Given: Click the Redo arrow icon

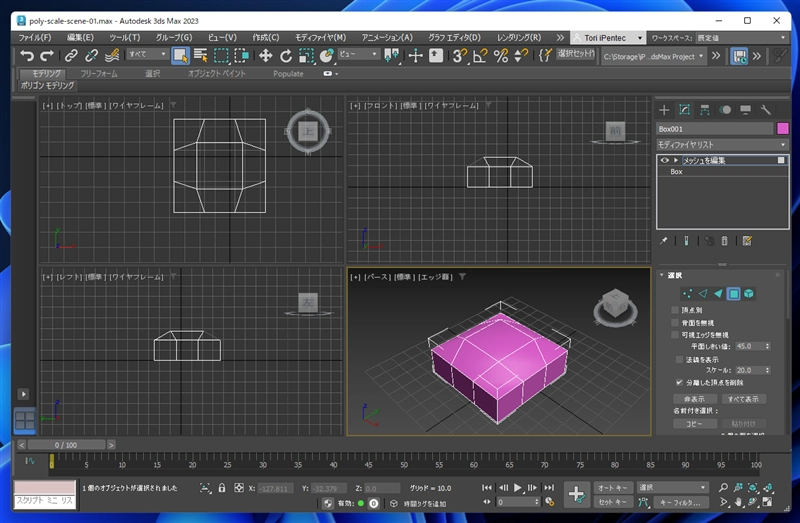Looking at the screenshot, I should (x=47, y=55).
